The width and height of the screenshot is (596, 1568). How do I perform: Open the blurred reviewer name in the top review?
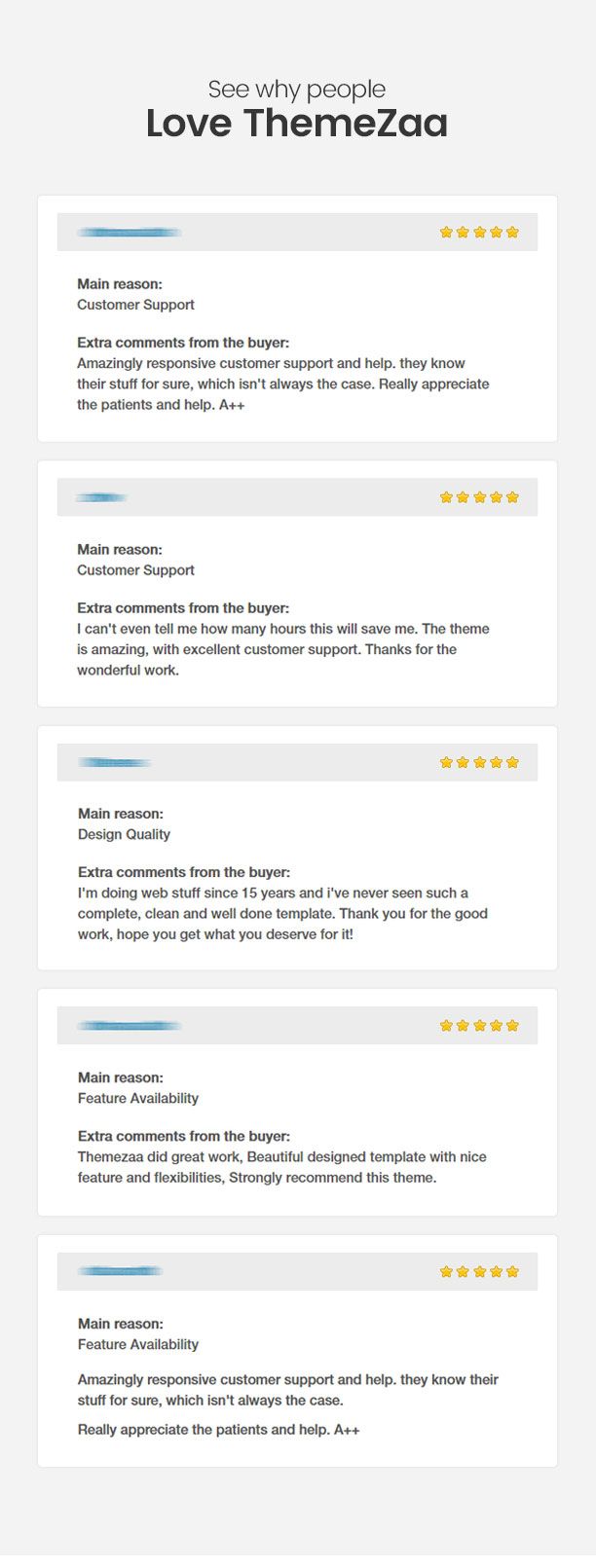tap(130, 233)
